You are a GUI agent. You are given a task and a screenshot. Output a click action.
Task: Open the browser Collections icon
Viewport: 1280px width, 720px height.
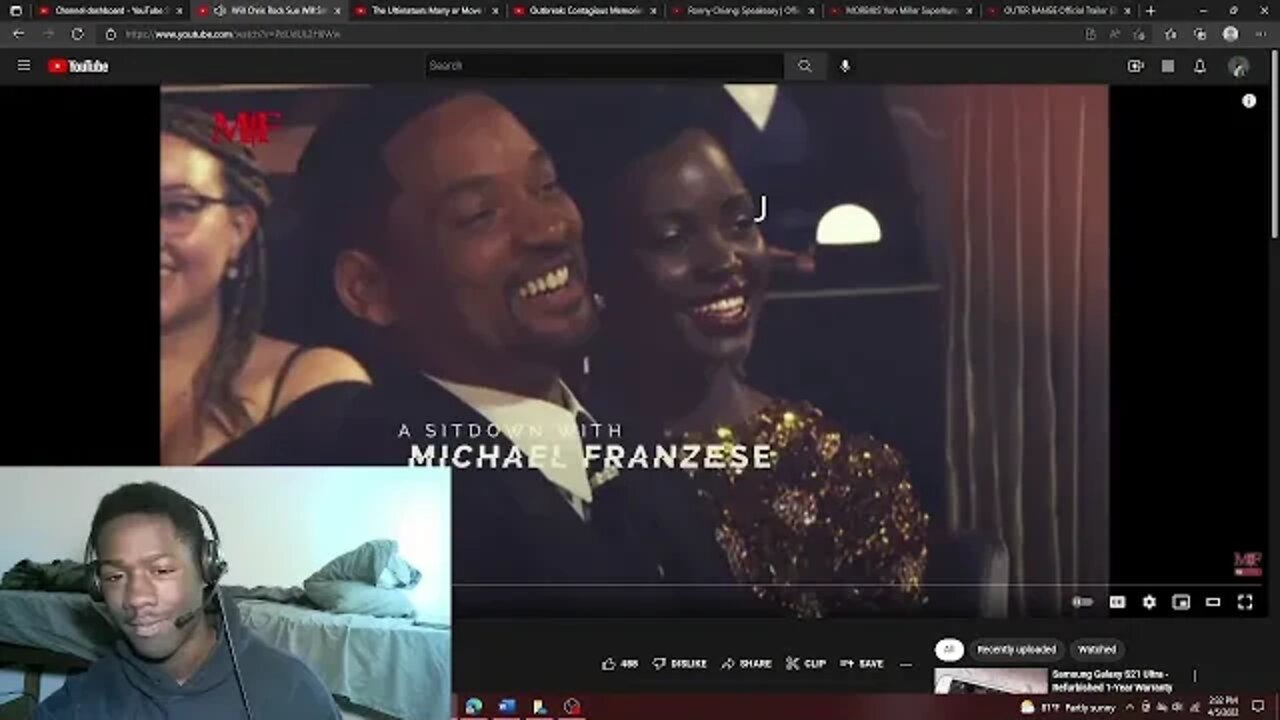(1200, 33)
